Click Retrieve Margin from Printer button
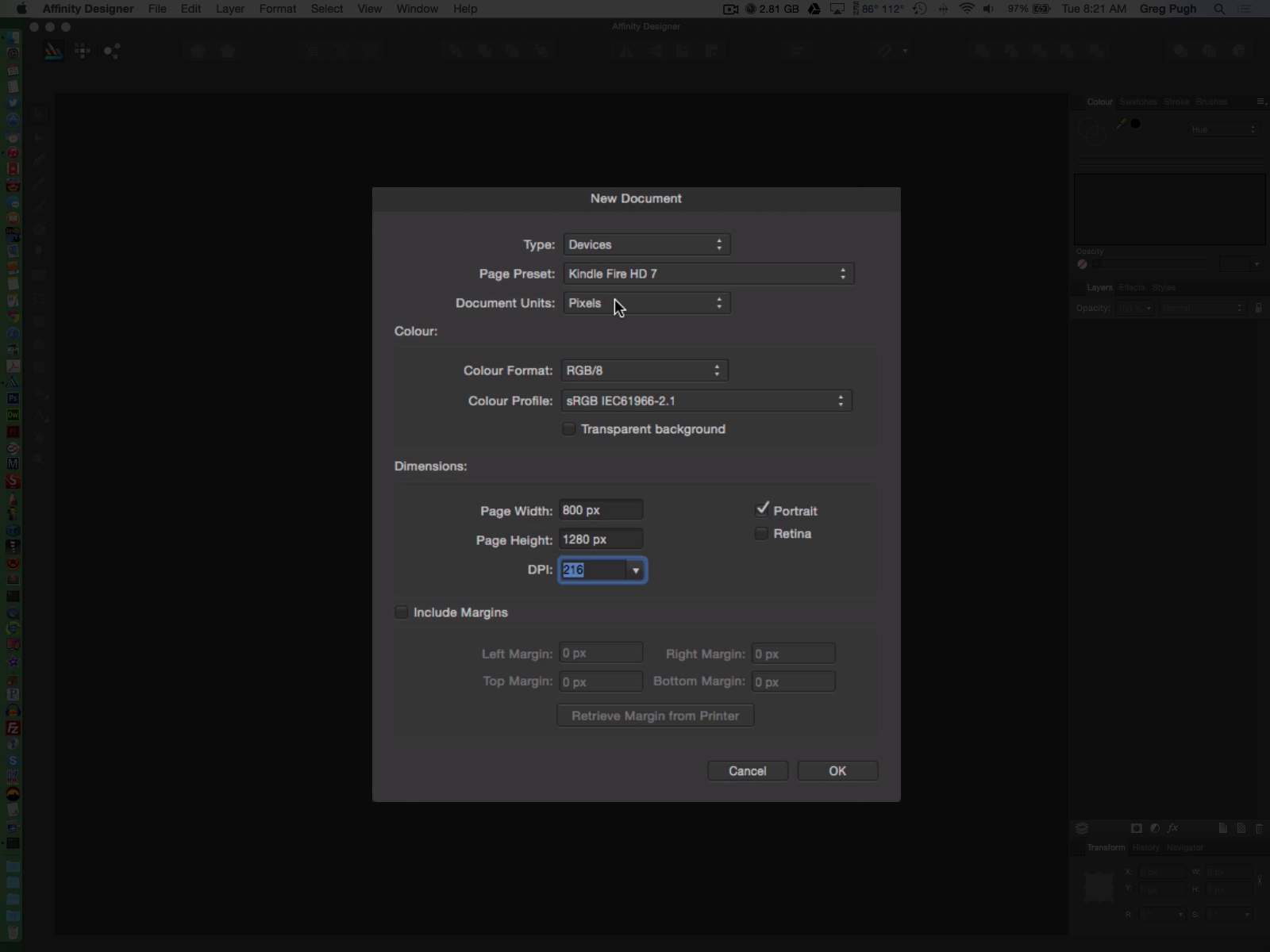This screenshot has height=952, width=1270. pos(656,716)
